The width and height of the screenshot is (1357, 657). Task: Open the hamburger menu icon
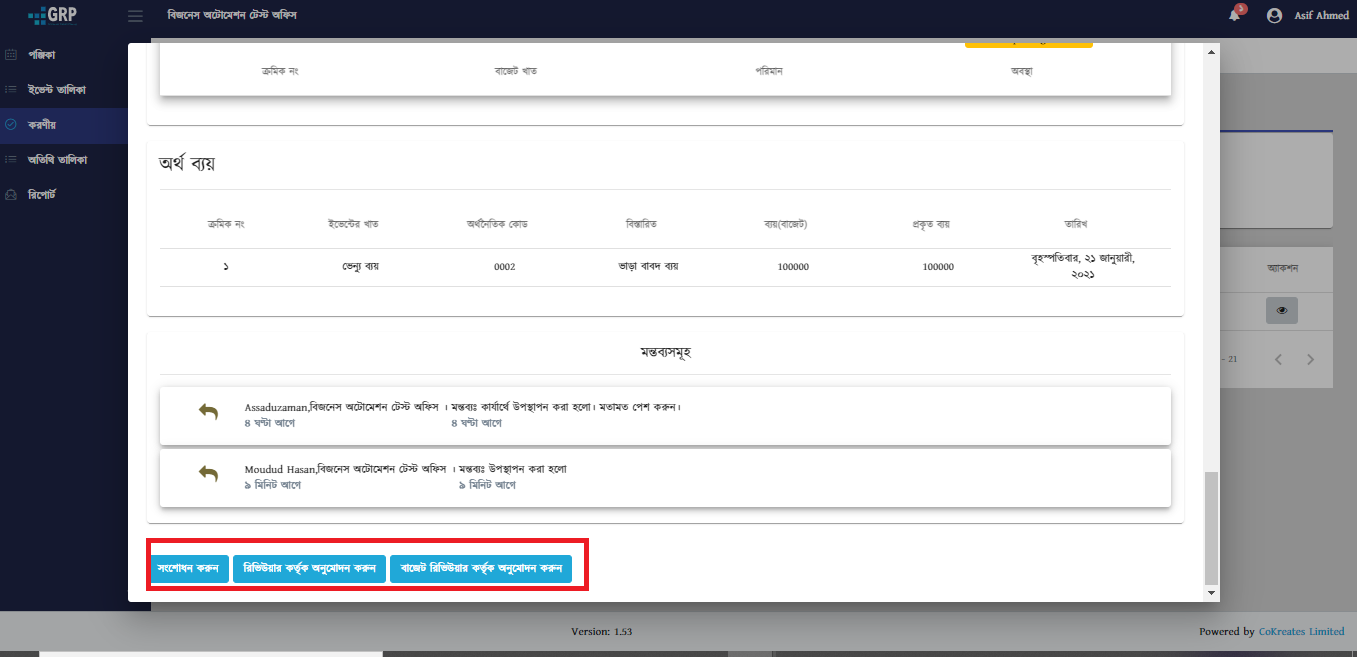pyautogui.click(x=135, y=16)
